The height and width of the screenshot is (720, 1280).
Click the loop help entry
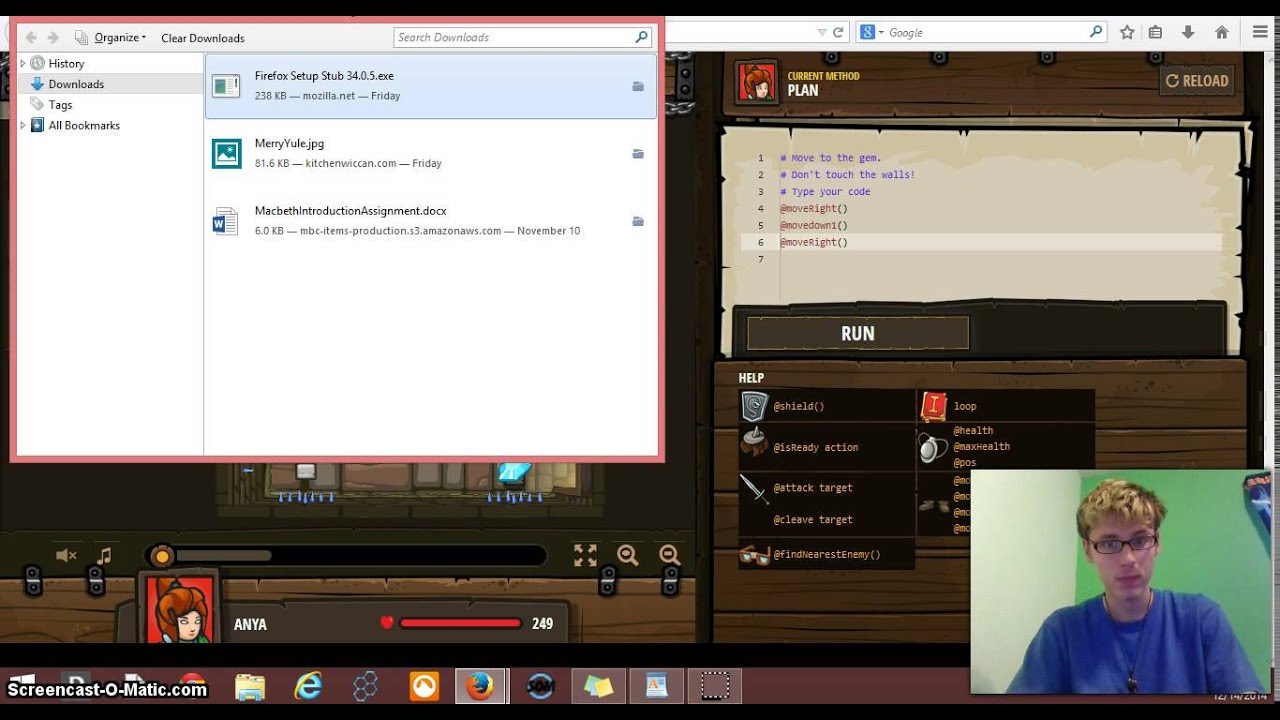(x=965, y=406)
